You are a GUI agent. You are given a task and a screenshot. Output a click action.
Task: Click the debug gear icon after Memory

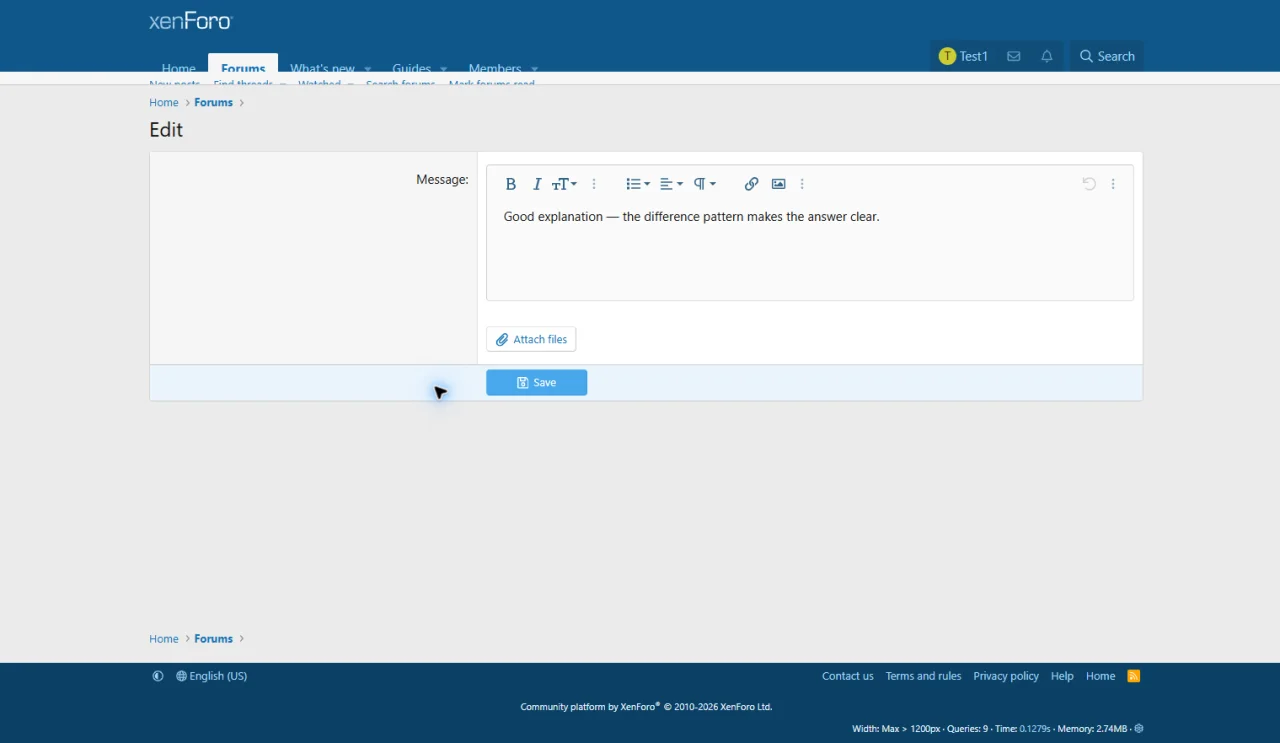[1138, 729]
